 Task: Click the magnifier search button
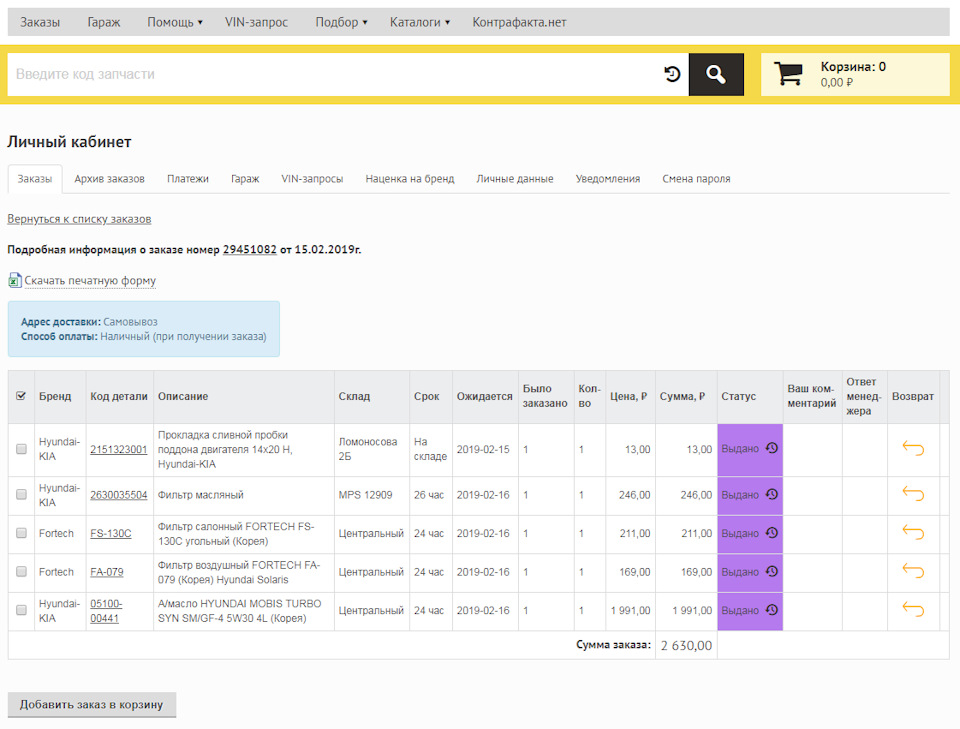[x=716, y=74]
